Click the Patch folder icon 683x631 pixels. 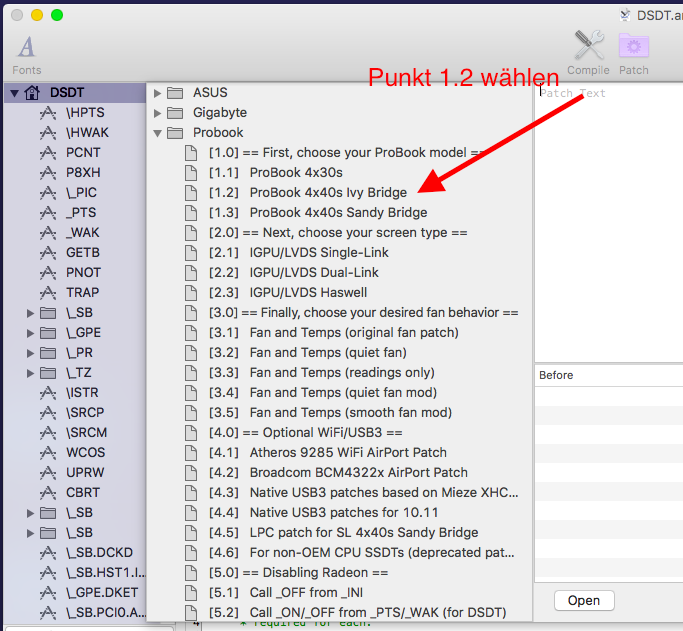pos(634,46)
